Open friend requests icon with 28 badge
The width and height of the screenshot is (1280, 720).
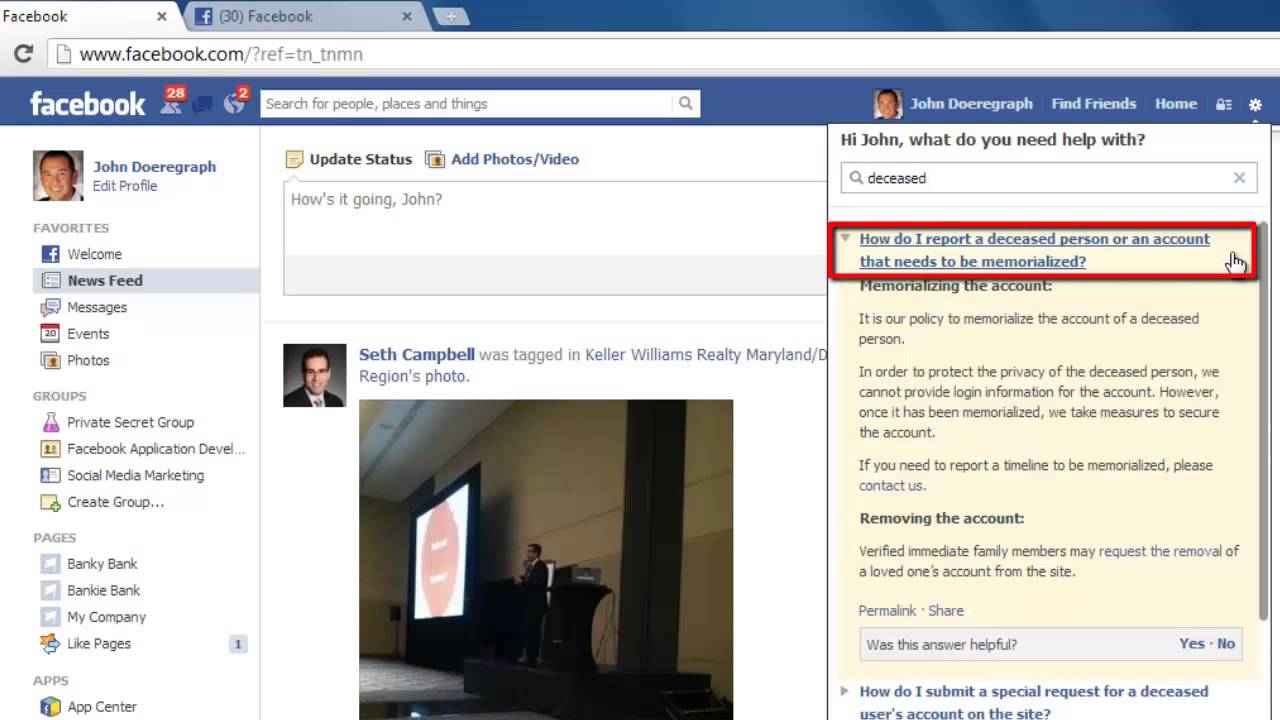pos(172,102)
